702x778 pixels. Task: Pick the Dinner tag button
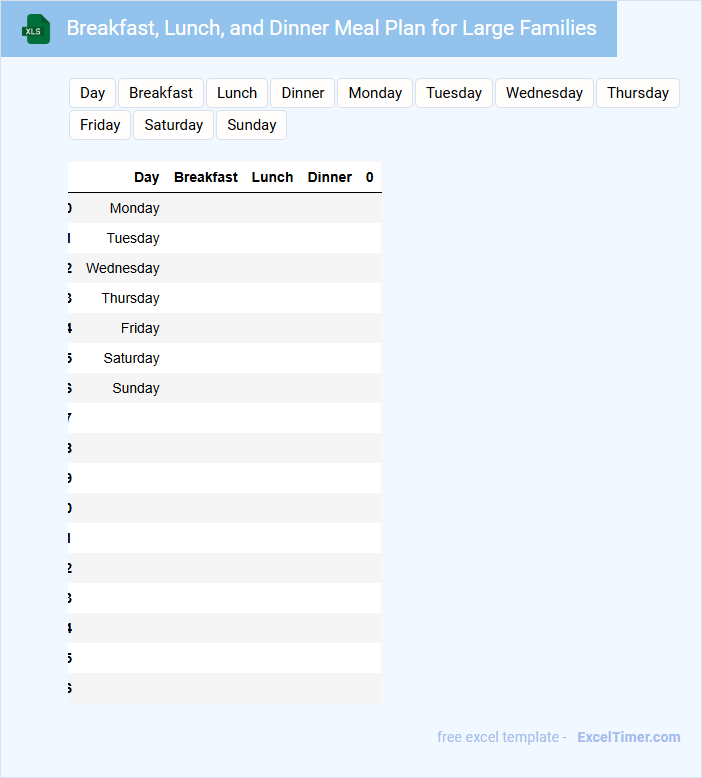tap(303, 93)
